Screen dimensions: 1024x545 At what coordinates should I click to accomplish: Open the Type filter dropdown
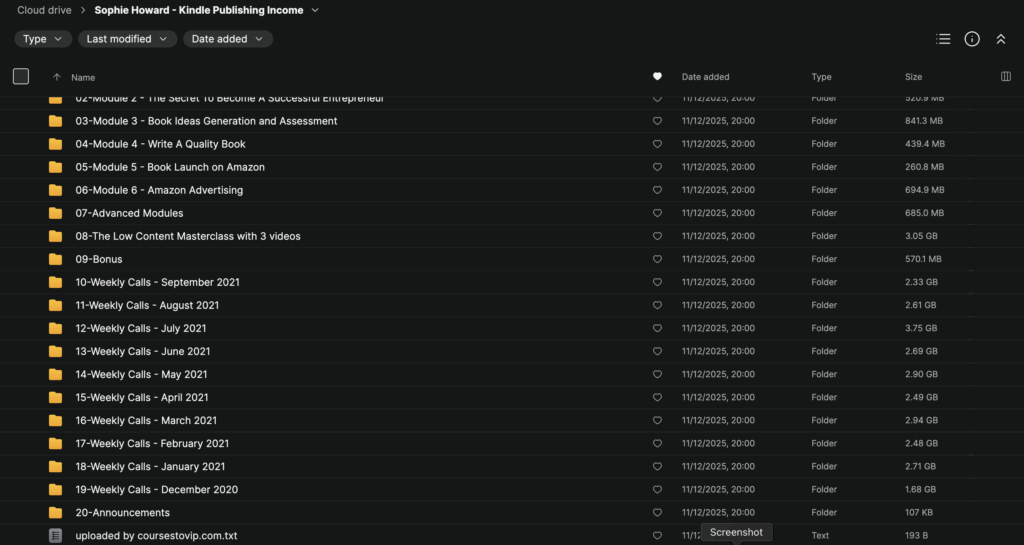(x=42, y=39)
